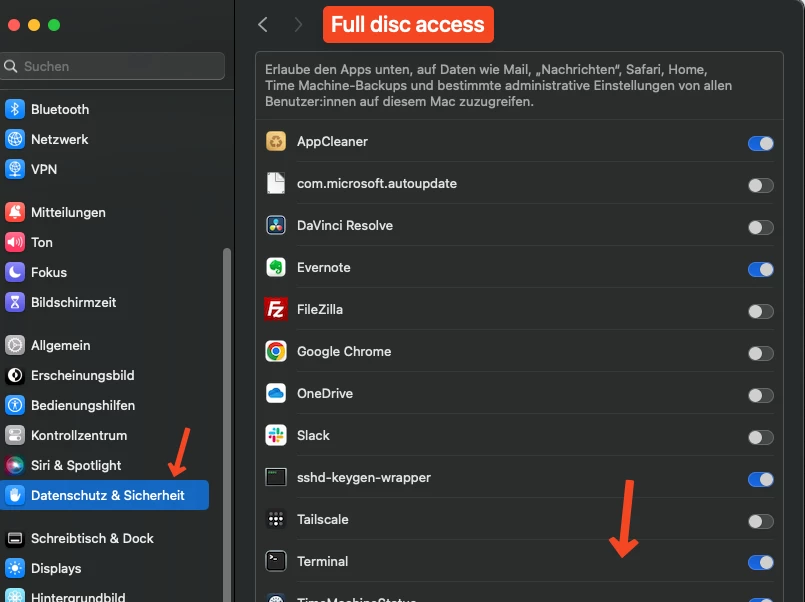Viewport: 805px width, 602px height.
Task: Click the Terminal name text
Action: (x=322, y=561)
